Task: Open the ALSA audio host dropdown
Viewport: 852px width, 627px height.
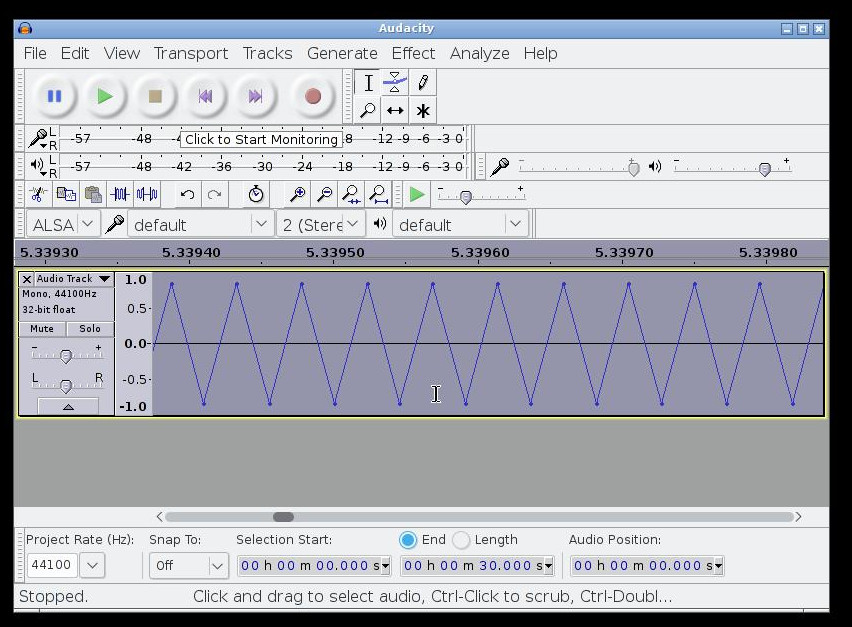Action: coord(62,225)
